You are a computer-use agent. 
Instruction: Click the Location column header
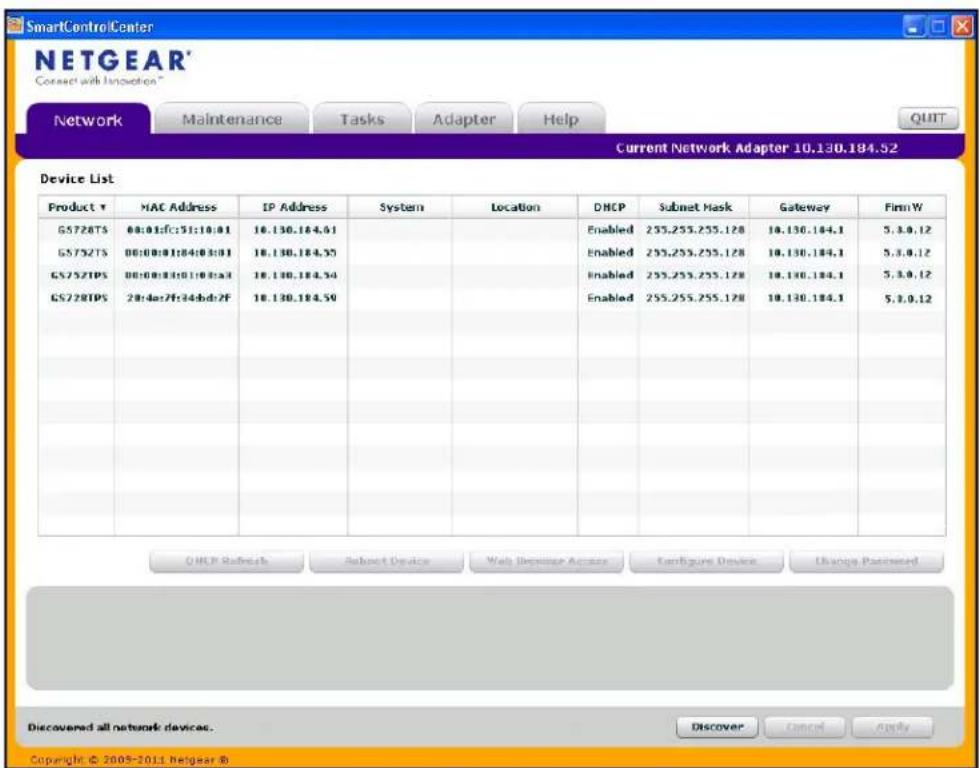[x=515, y=207]
